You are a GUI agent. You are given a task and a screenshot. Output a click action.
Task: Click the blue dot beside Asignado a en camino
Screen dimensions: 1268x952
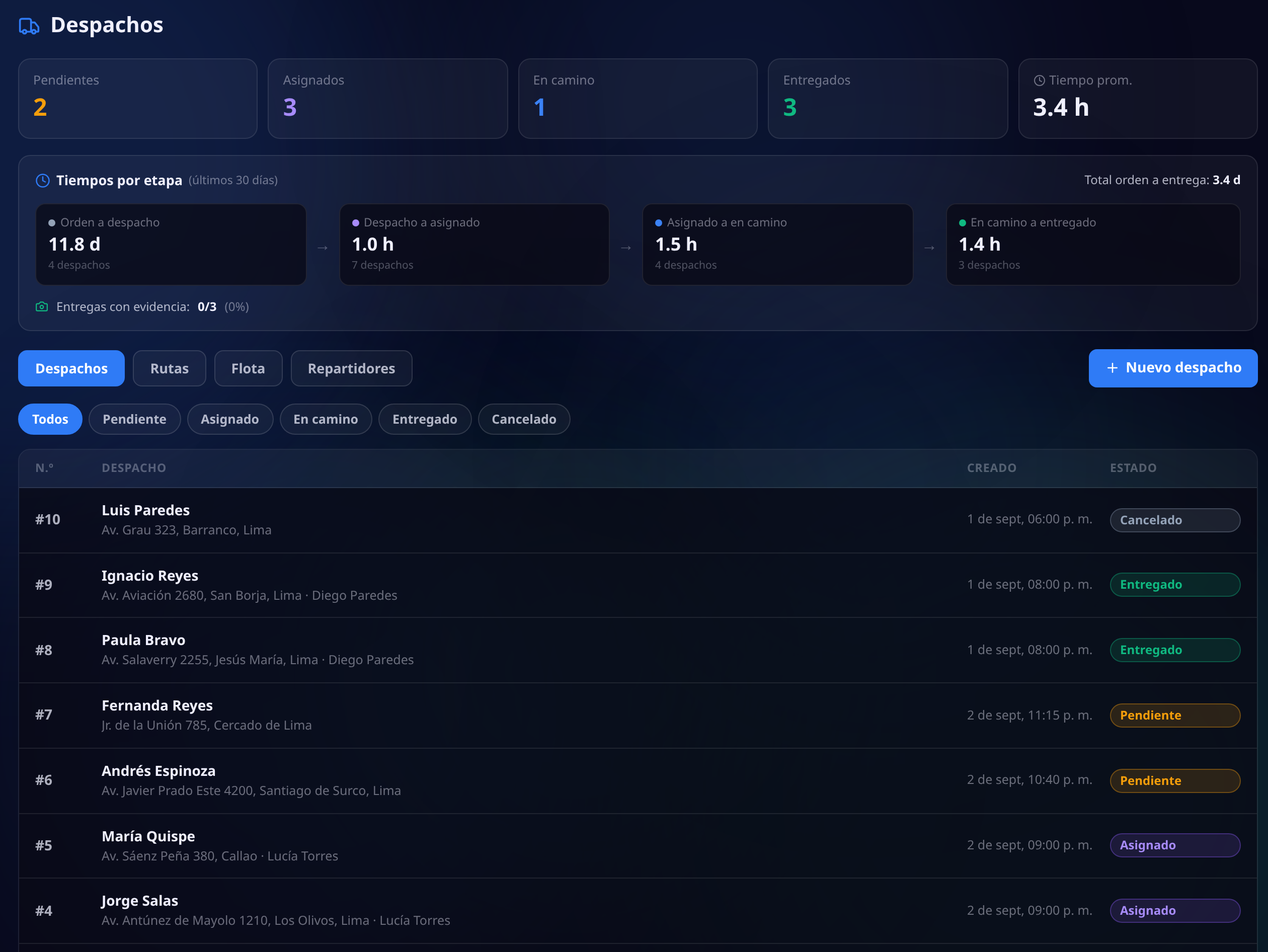(659, 223)
